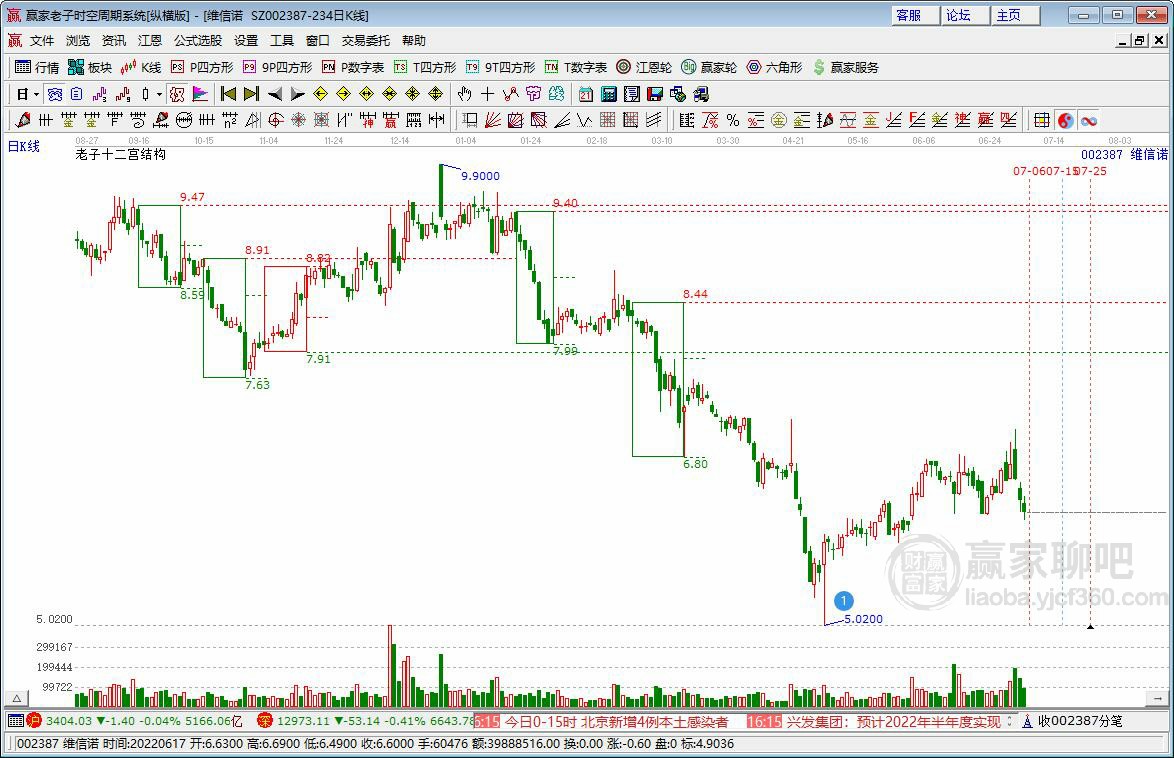Click the 日K线 period label
Screen dimensions: 1174x758
(x=24, y=146)
